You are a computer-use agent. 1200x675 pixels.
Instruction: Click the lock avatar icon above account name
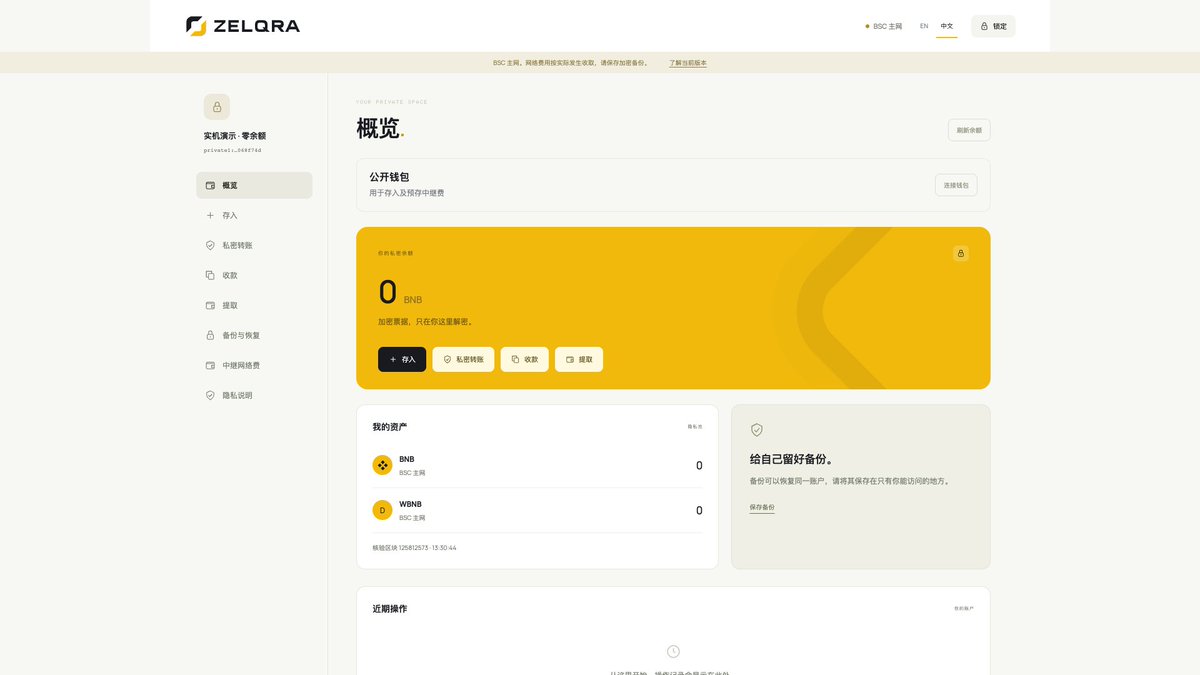pos(217,107)
